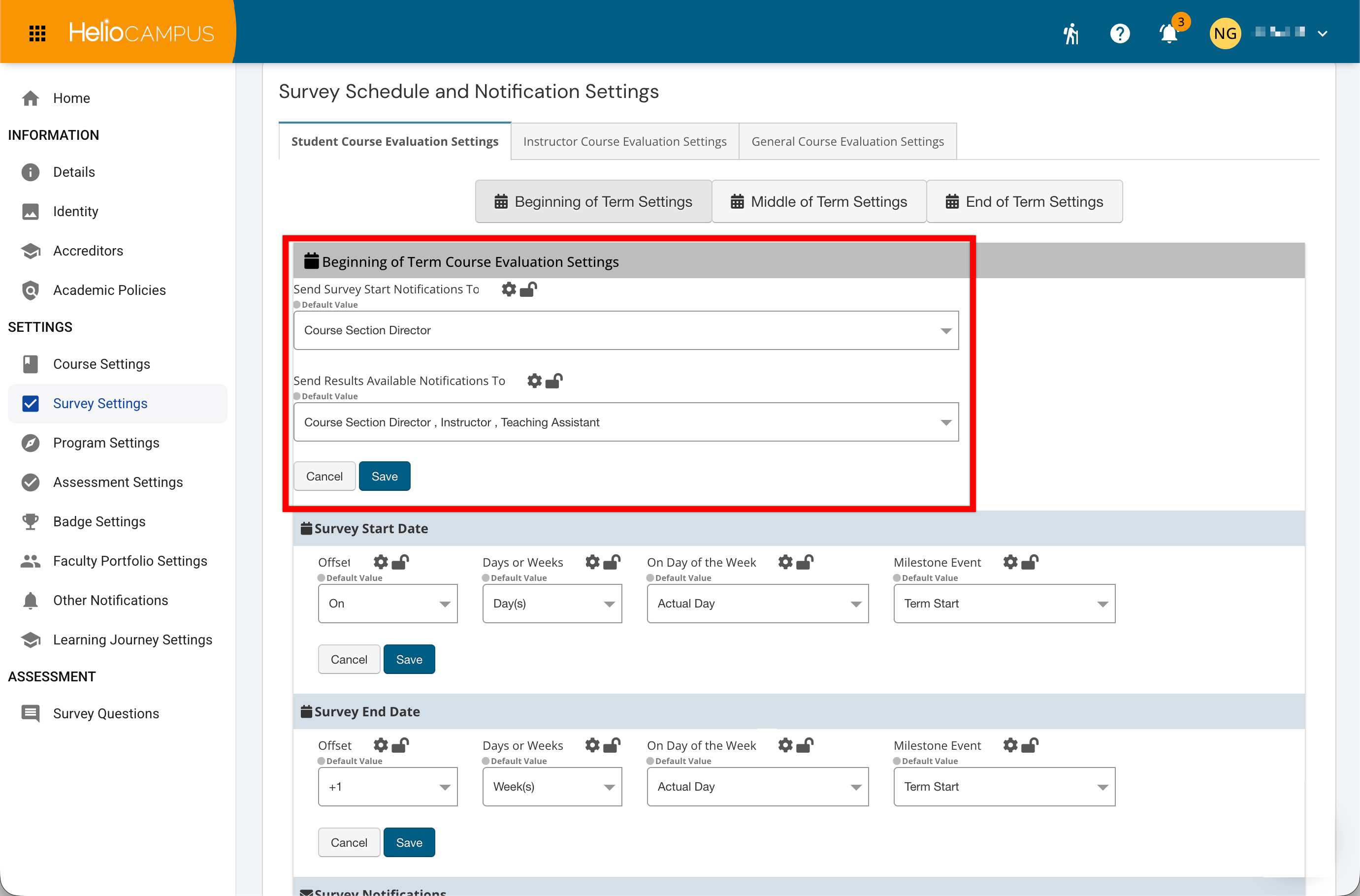Click gear icon for Survey Start Date Offset
This screenshot has height=896, width=1360.
click(x=381, y=562)
